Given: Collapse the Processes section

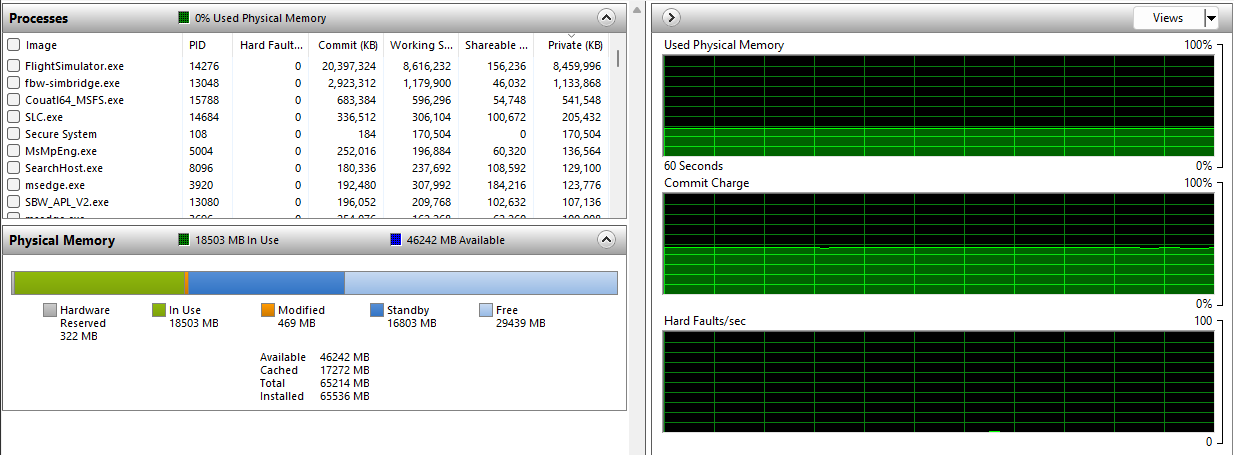Looking at the screenshot, I should tap(606, 17).
